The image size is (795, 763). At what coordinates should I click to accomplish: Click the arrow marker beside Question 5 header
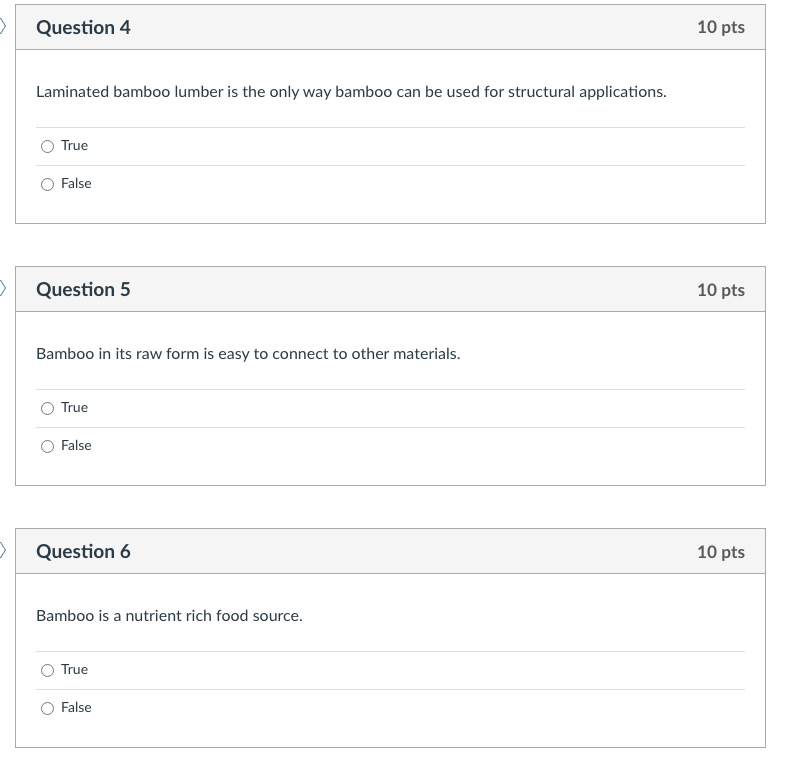3,289
